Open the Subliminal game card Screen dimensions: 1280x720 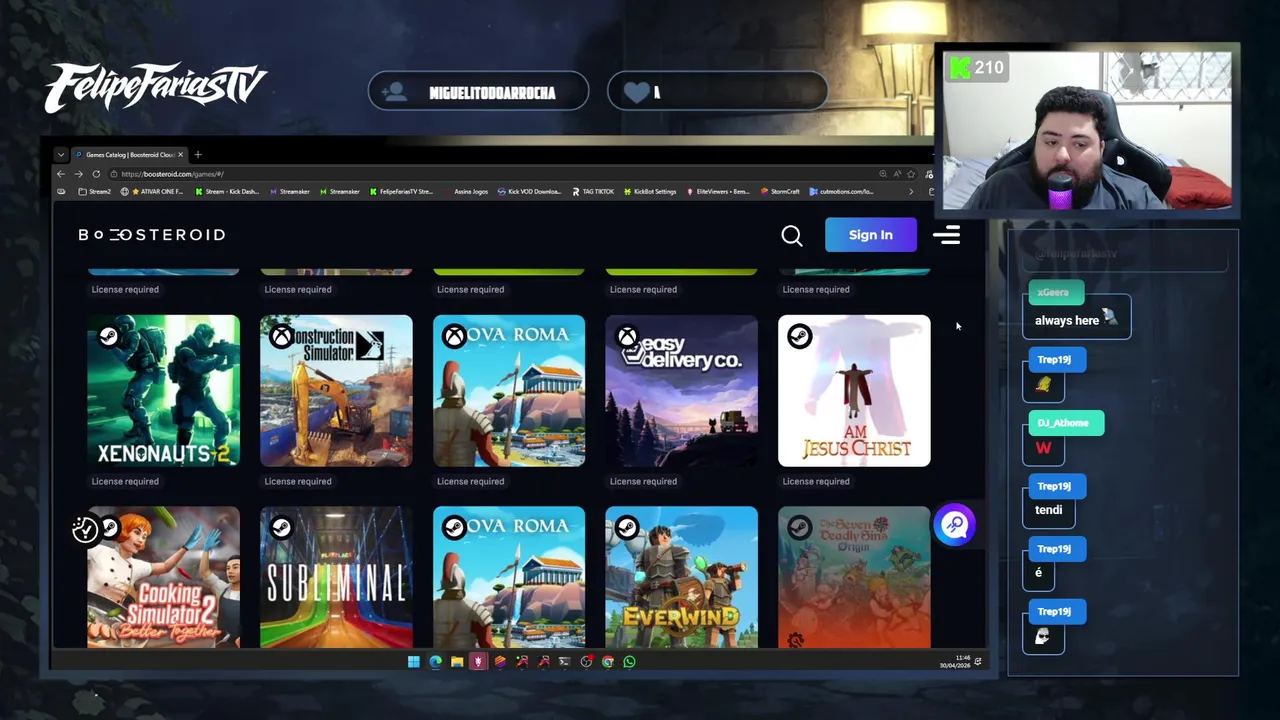click(x=336, y=577)
